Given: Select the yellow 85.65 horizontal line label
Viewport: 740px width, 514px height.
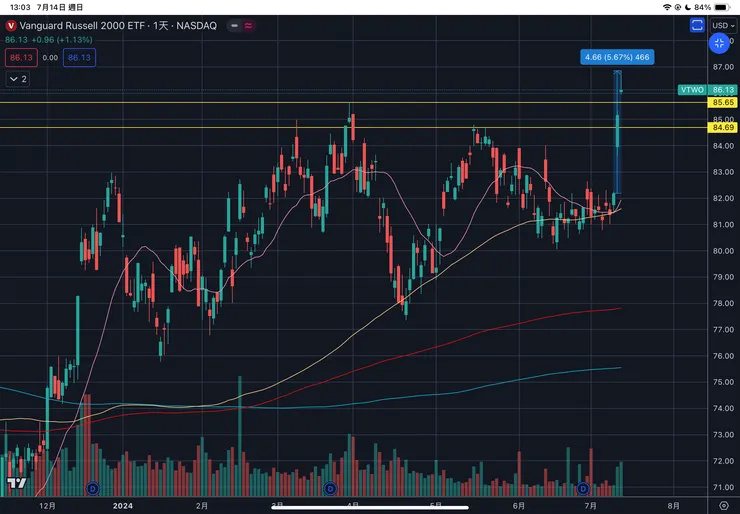Looking at the screenshot, I should coord(723,102).
